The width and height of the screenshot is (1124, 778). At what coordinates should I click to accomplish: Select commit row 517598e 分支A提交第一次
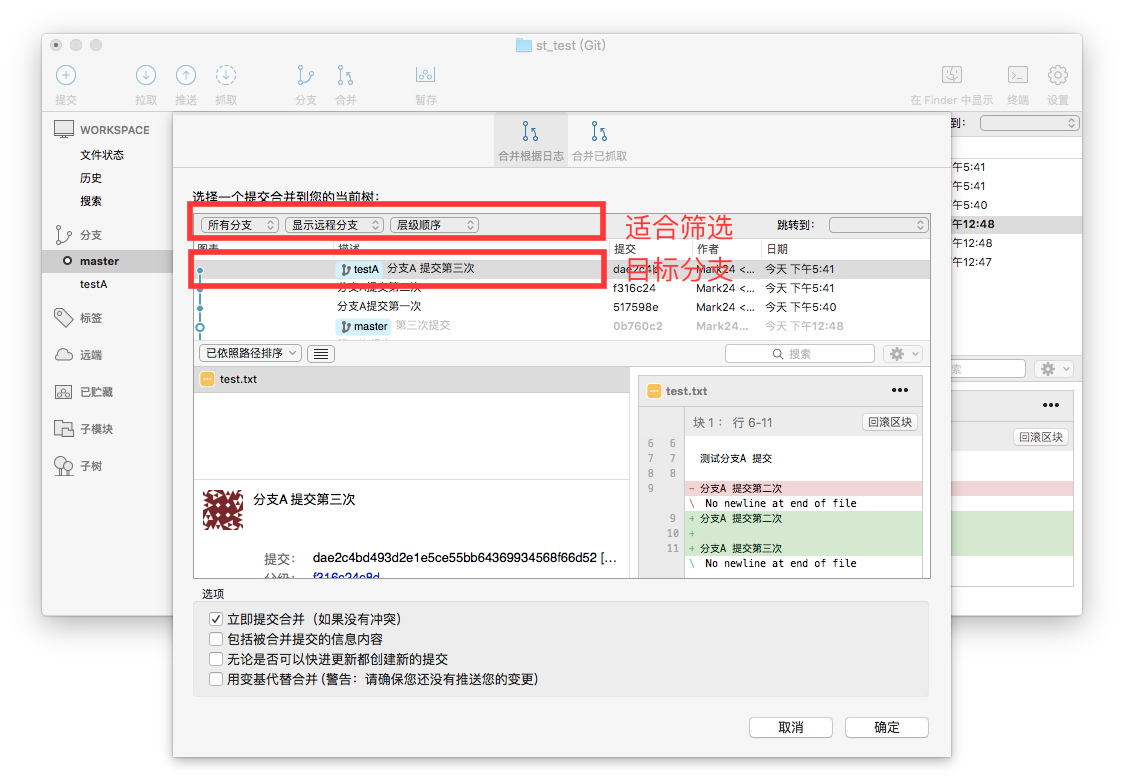pyautogui.click(x=562, y=307)
